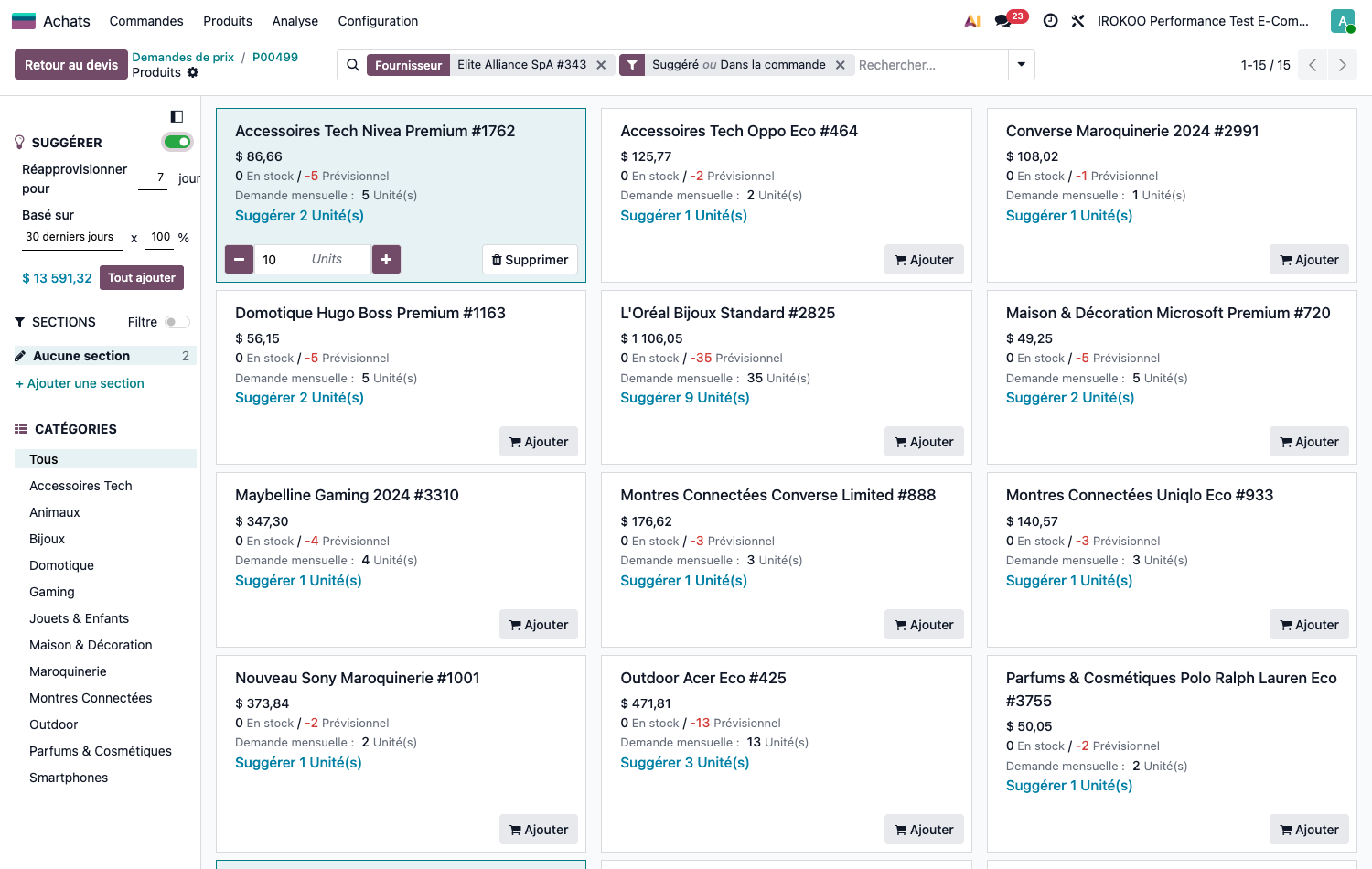The width and height of the screenshot is (1372, 869).
Task: Collapse the side panel icon
Action: 177,116
